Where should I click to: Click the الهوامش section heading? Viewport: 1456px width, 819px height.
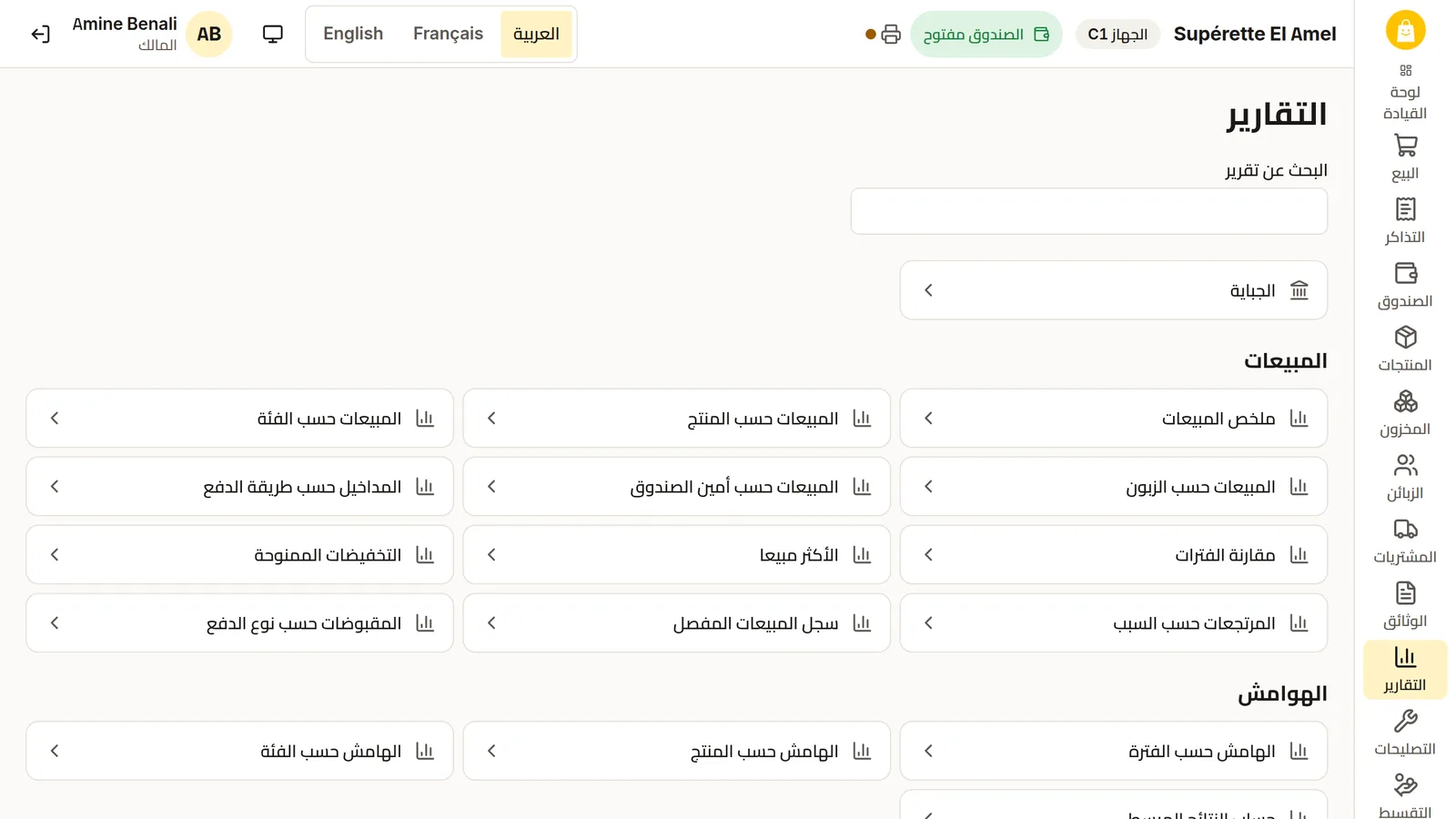pyautogui.click(x=1282, y=694)
